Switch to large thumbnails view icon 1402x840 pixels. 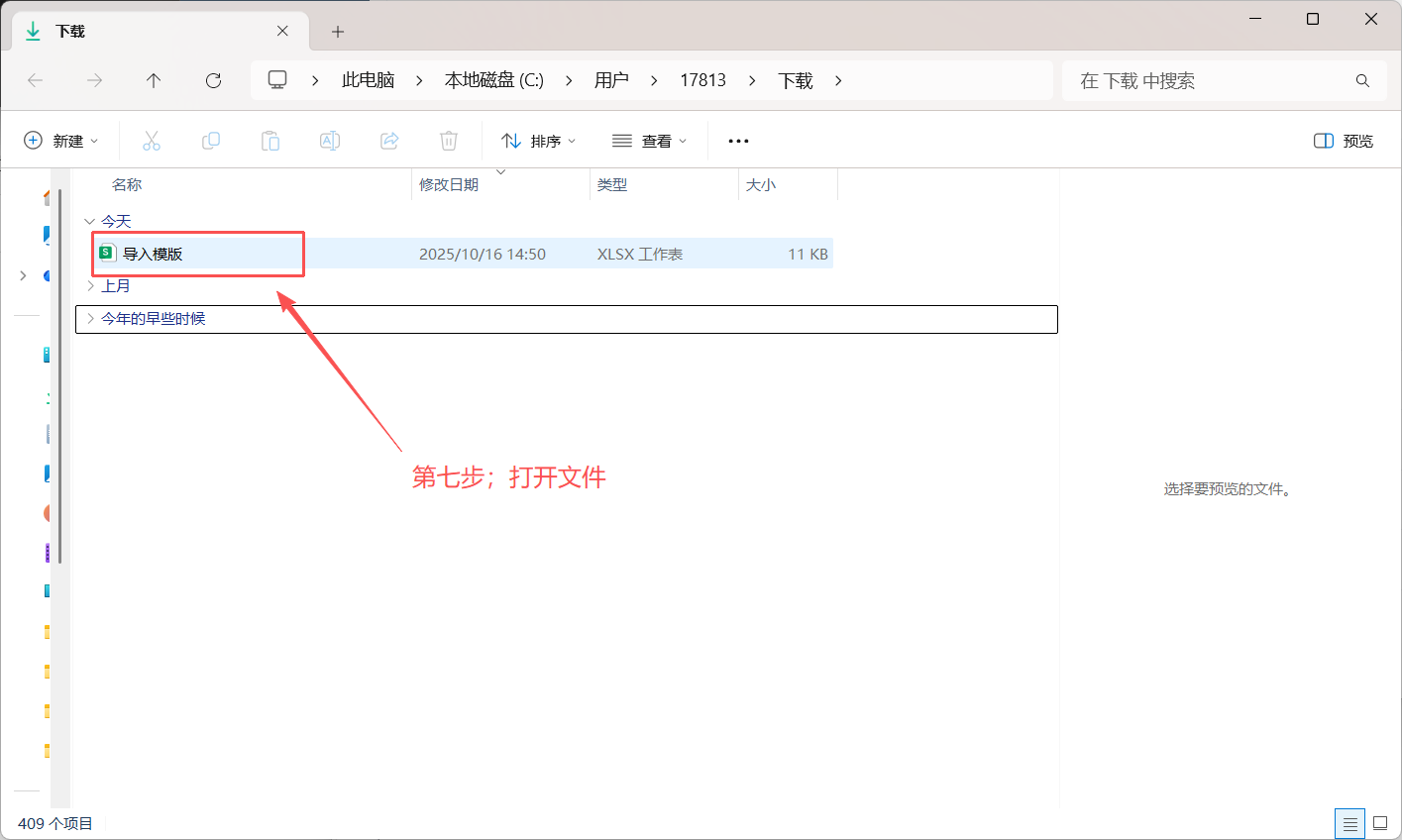pyautogui.click(x=1380, y=823)
